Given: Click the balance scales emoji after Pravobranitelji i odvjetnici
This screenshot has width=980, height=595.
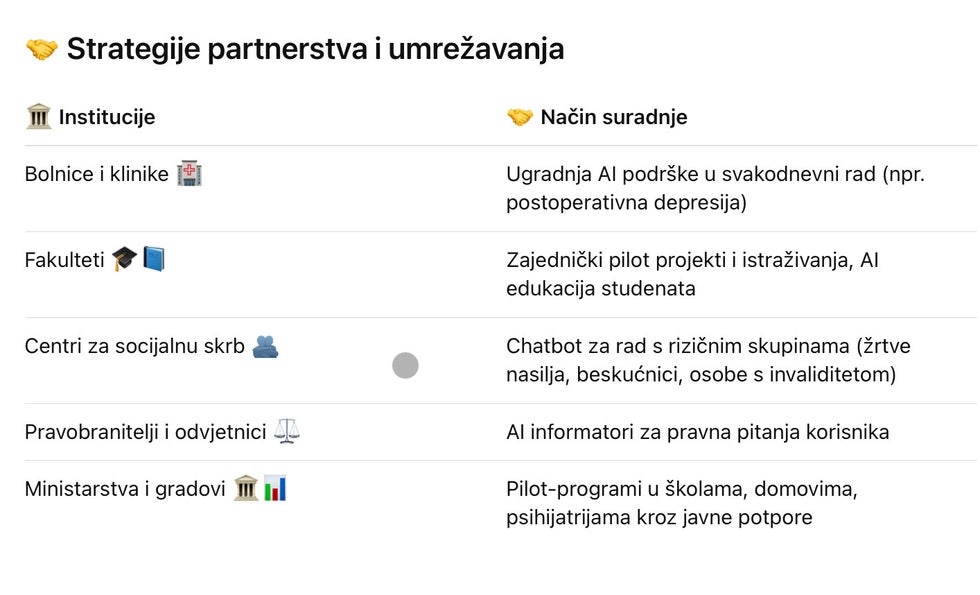Looking at the screenshot, I should coord(287,431).
